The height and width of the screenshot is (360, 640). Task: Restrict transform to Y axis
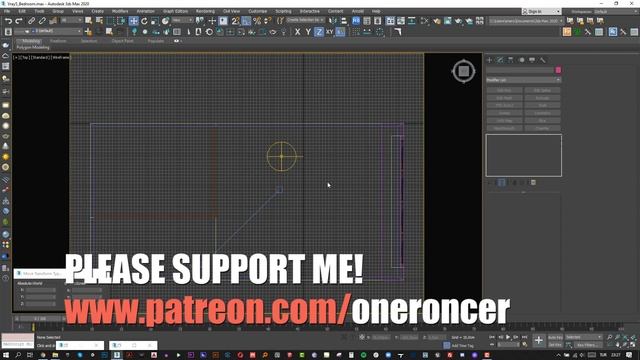tap(308, 32)
